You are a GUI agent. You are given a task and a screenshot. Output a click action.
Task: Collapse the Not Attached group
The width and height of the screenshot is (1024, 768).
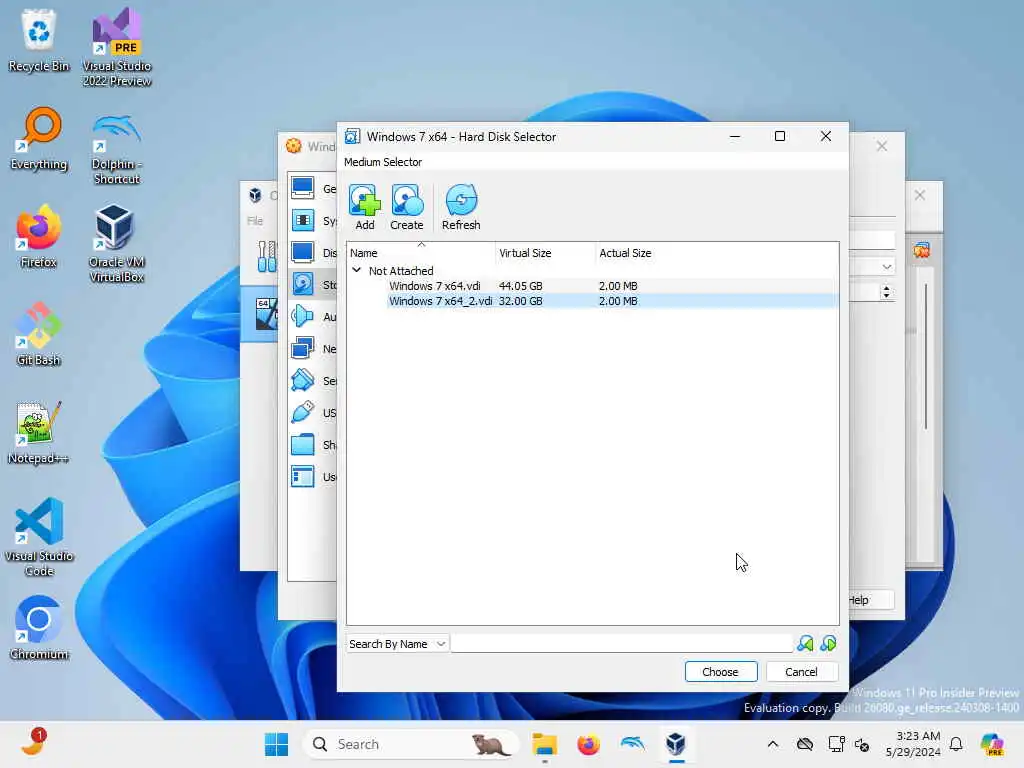pos(357,270)
